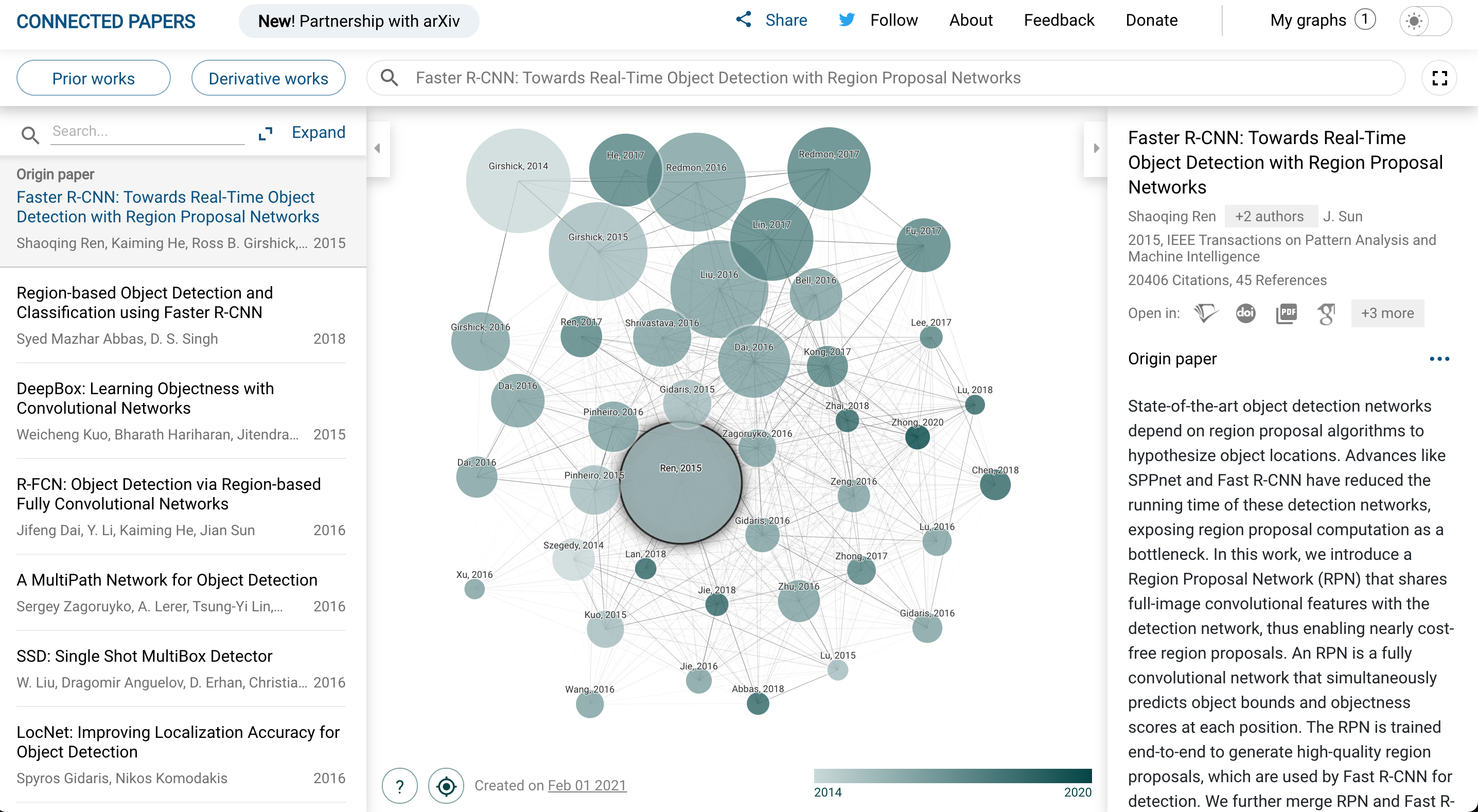1478x812 pixels.
Task: Open the Prior works tab
Action: click(94, 78)
